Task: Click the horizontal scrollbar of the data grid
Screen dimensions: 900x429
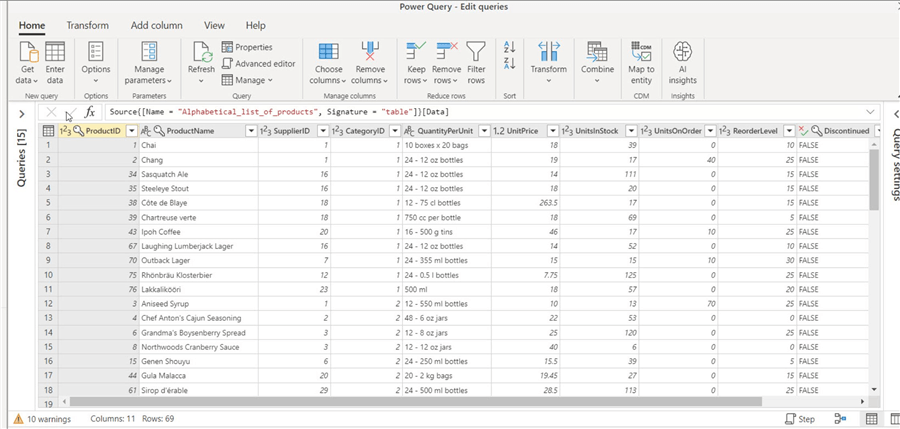Action: [400, 401]
